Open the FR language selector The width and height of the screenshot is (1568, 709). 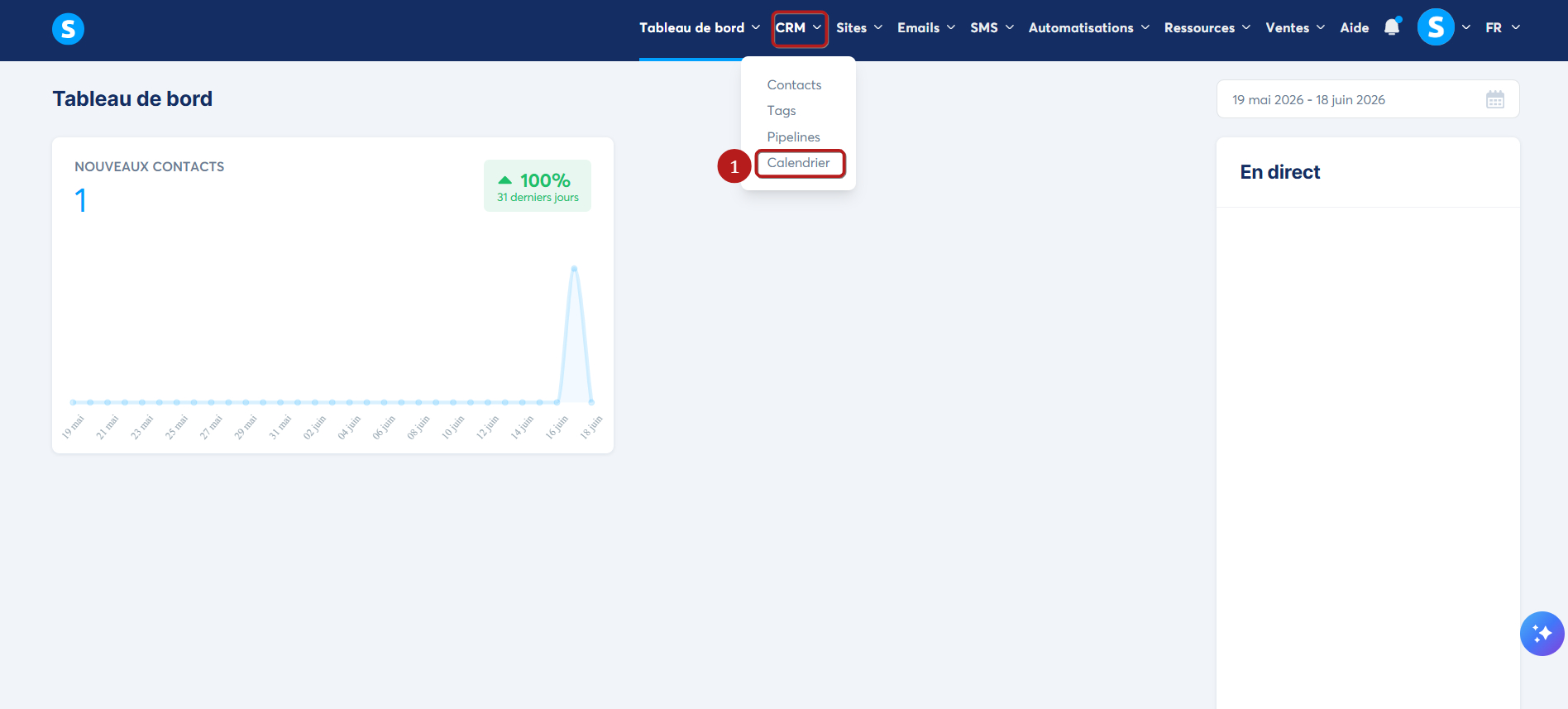click(x=1503, y=27)
